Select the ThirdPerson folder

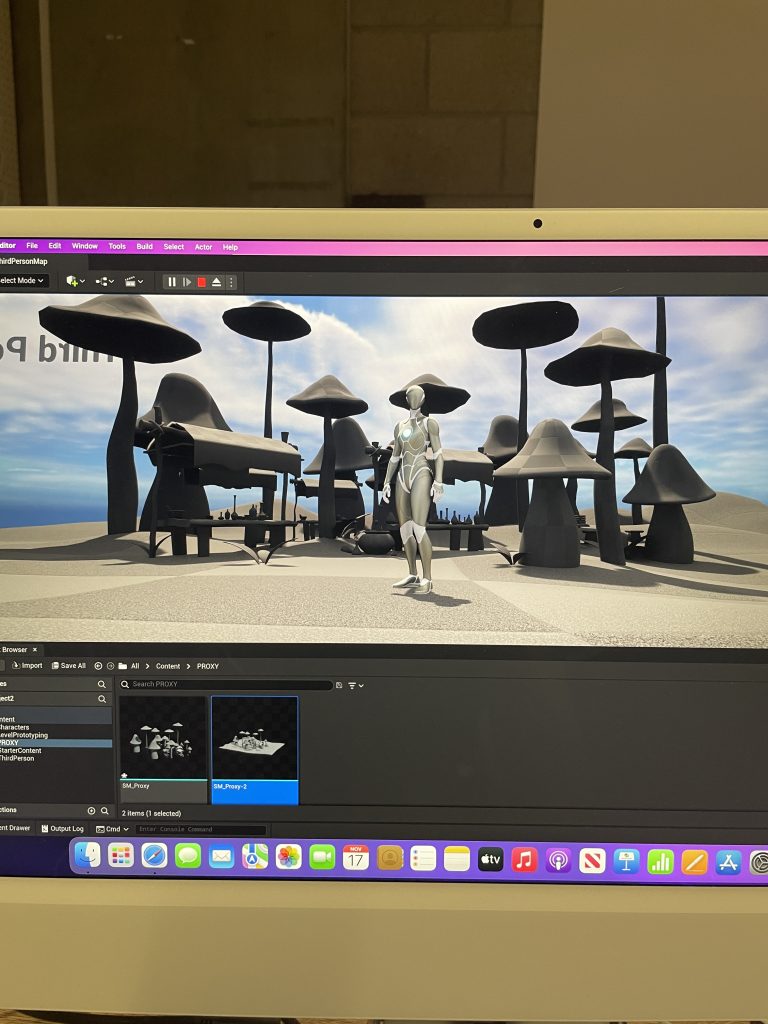pos(17,758)
